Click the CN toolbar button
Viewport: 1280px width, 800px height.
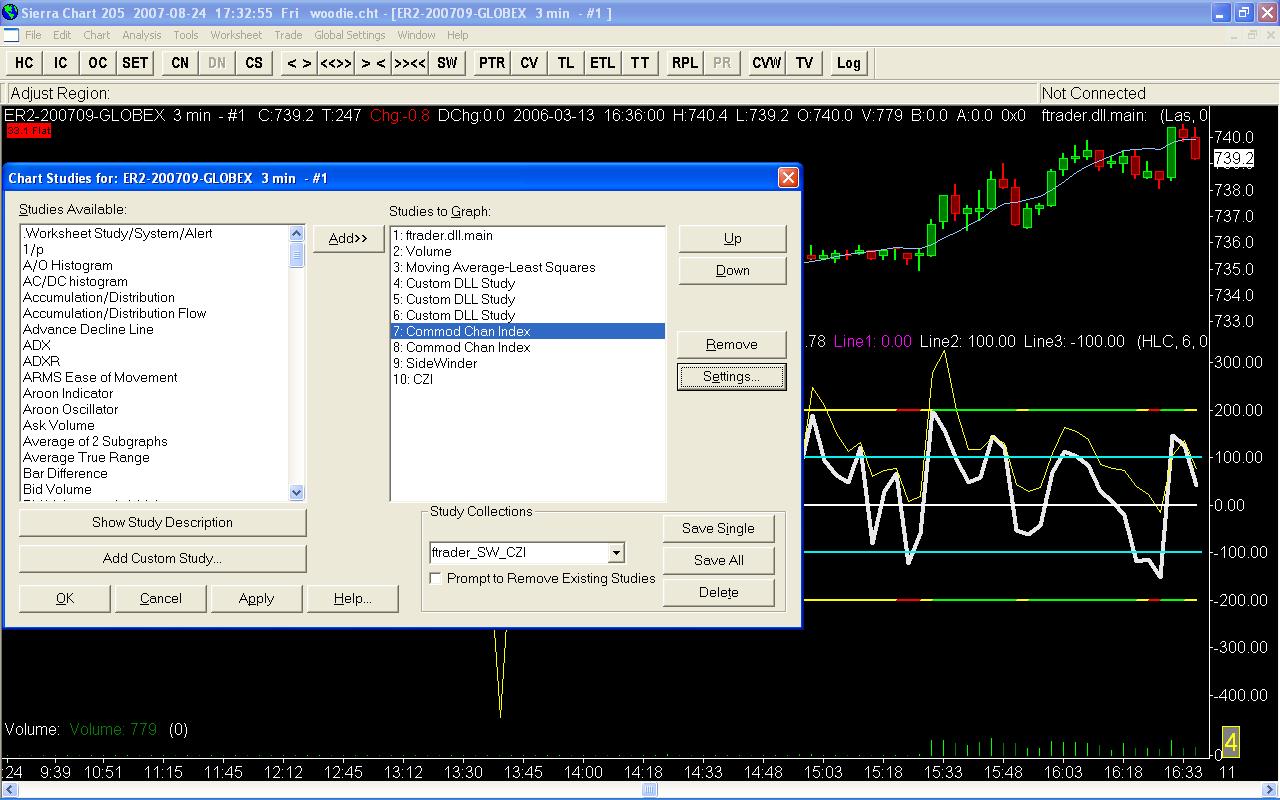[x=180, y=63]
